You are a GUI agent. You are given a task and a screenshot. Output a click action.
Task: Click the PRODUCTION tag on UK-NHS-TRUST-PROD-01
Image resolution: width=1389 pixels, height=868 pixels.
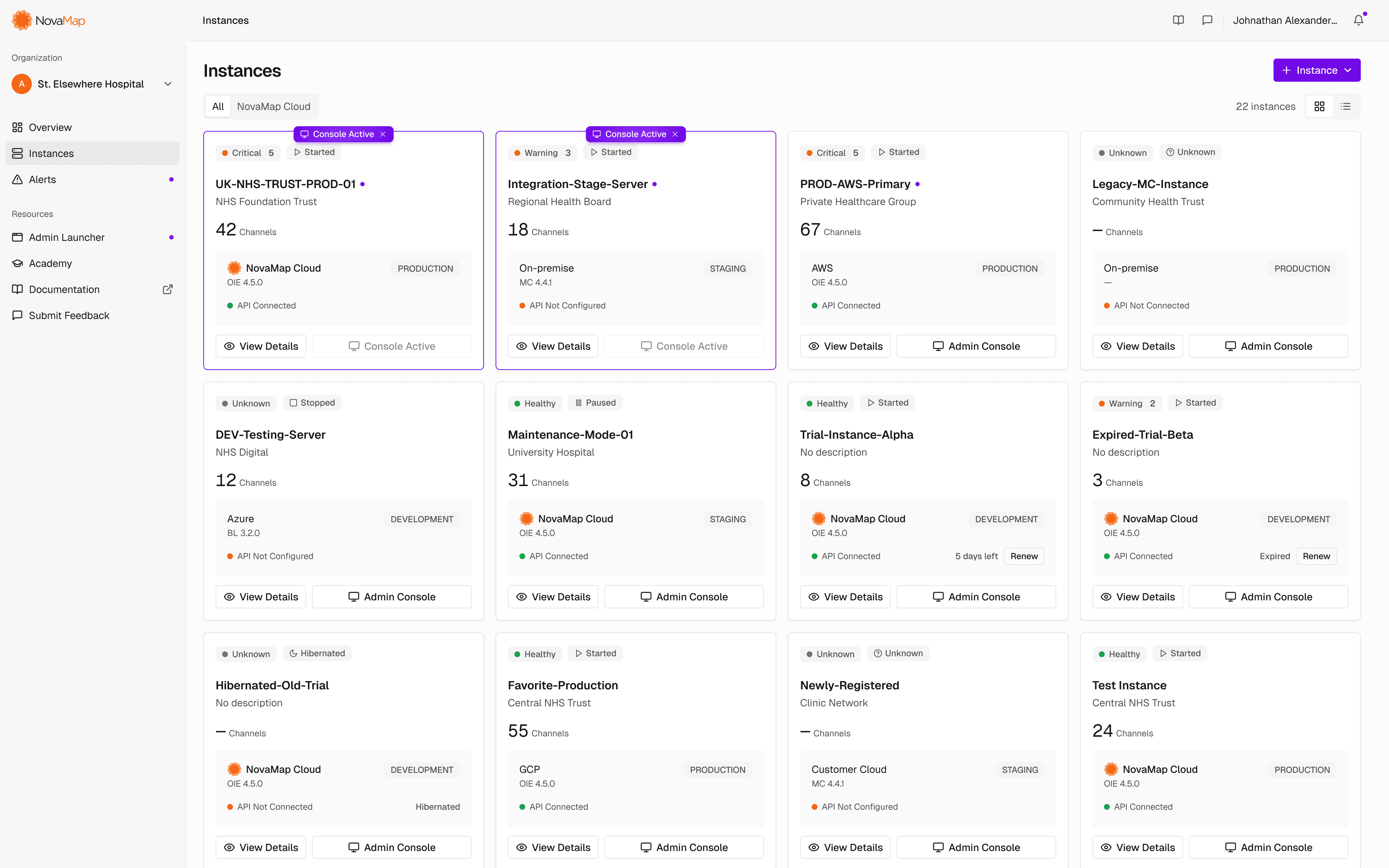click(425, 268)
